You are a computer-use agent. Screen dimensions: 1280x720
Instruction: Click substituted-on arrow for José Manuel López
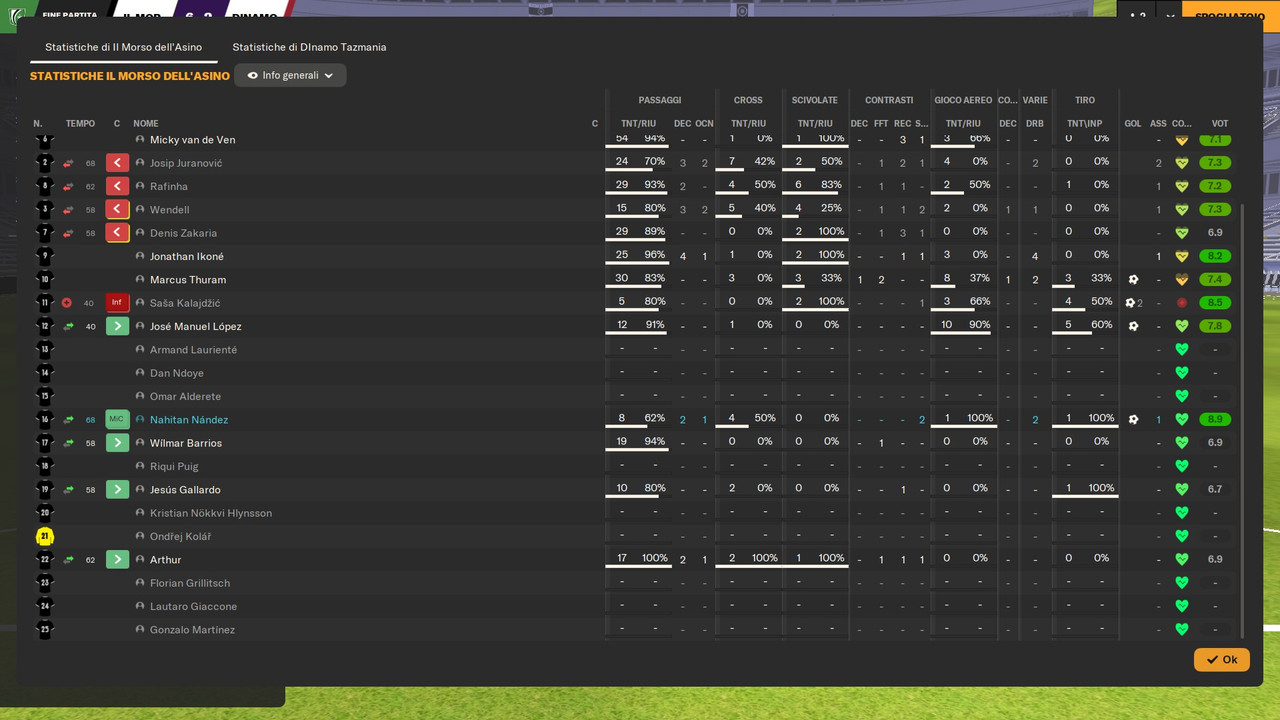coord(118,326)
